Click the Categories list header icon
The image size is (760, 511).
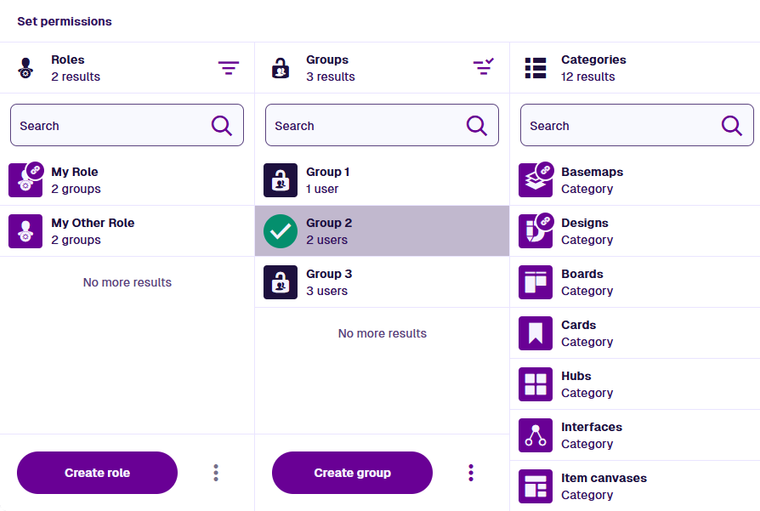pyautogui.click(x=536, y=68)
